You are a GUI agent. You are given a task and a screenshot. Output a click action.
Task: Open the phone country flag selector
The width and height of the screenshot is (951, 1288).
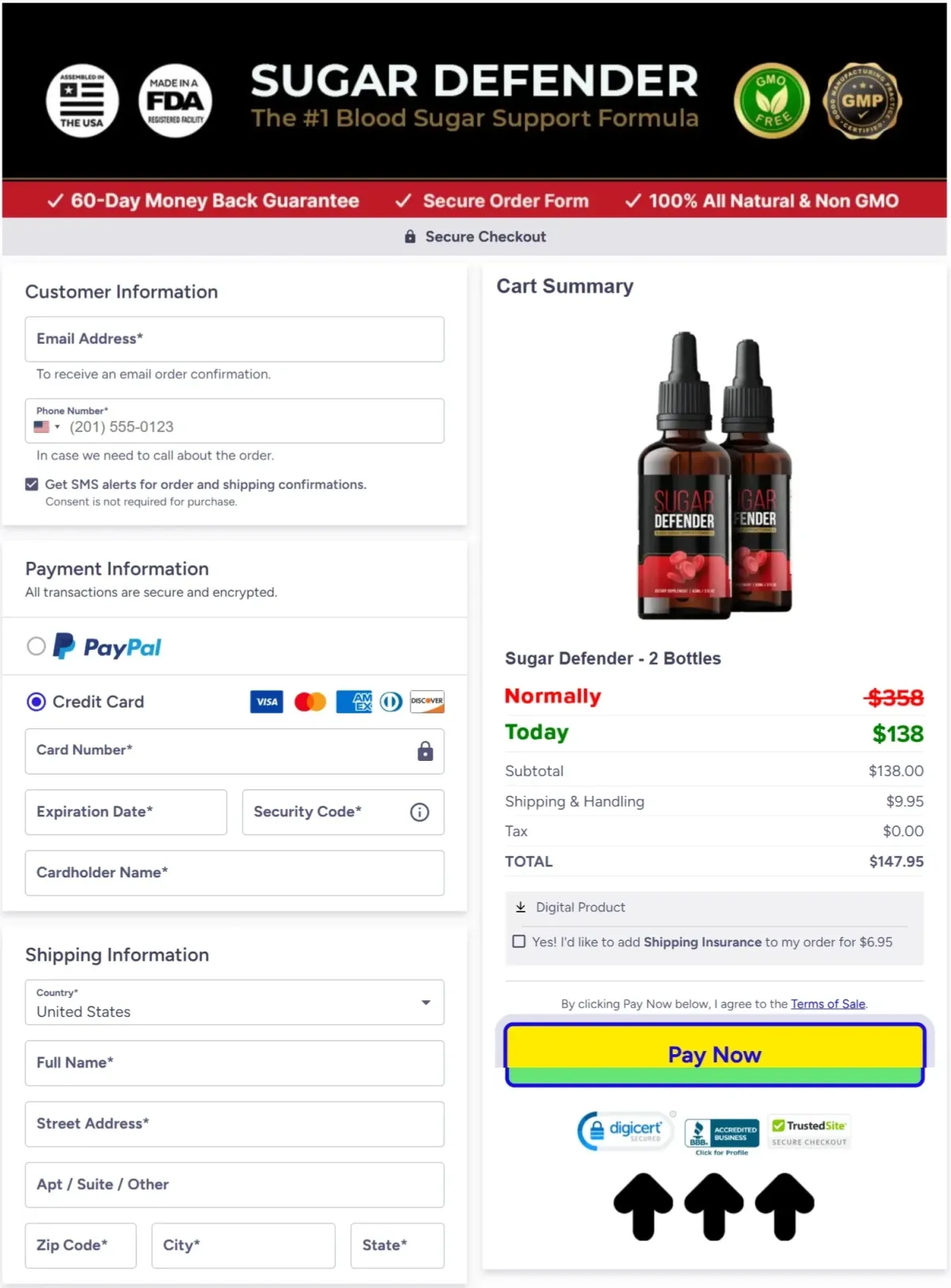(x=47, y=426)
